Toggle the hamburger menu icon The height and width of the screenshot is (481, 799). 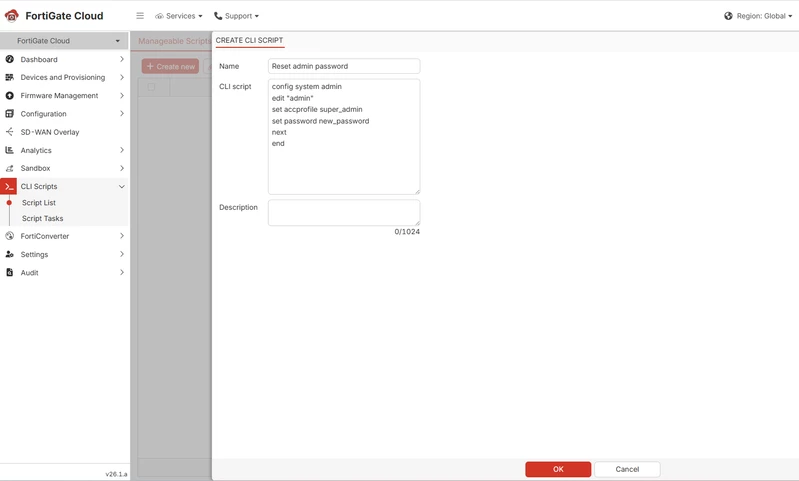[x=140, y=16]
